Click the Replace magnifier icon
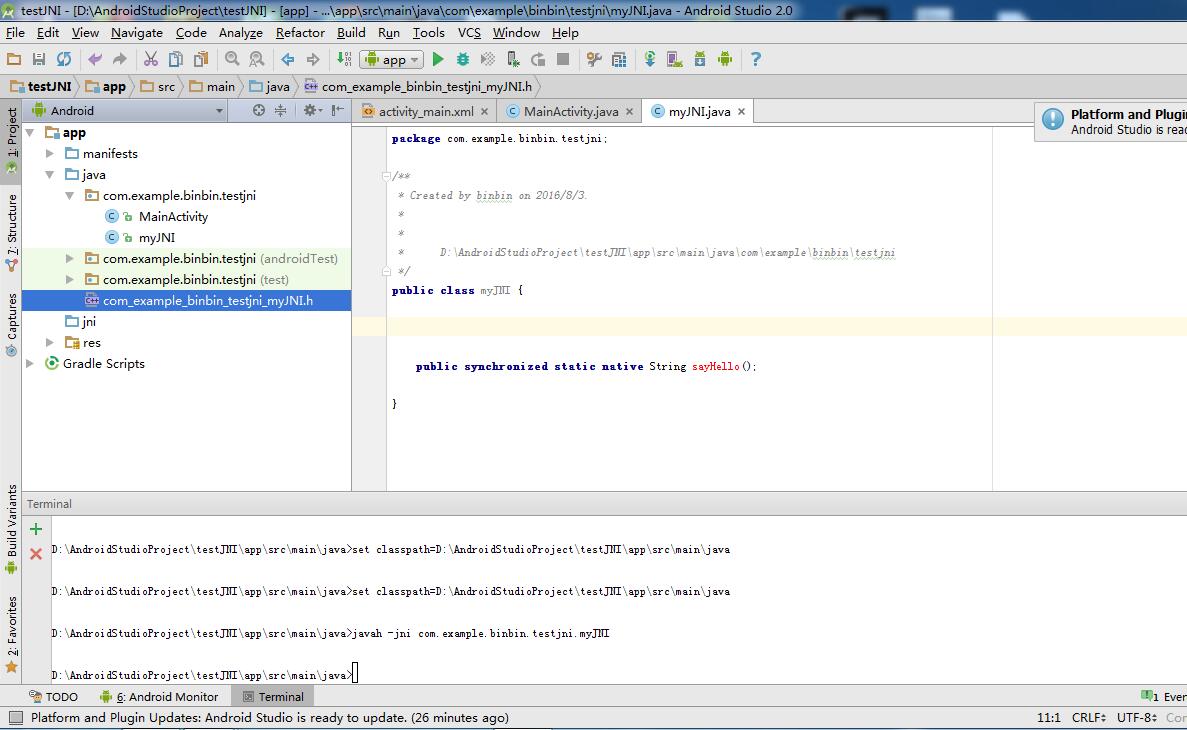The height and width of the screenshot is (730, 1187). point(257,59)
